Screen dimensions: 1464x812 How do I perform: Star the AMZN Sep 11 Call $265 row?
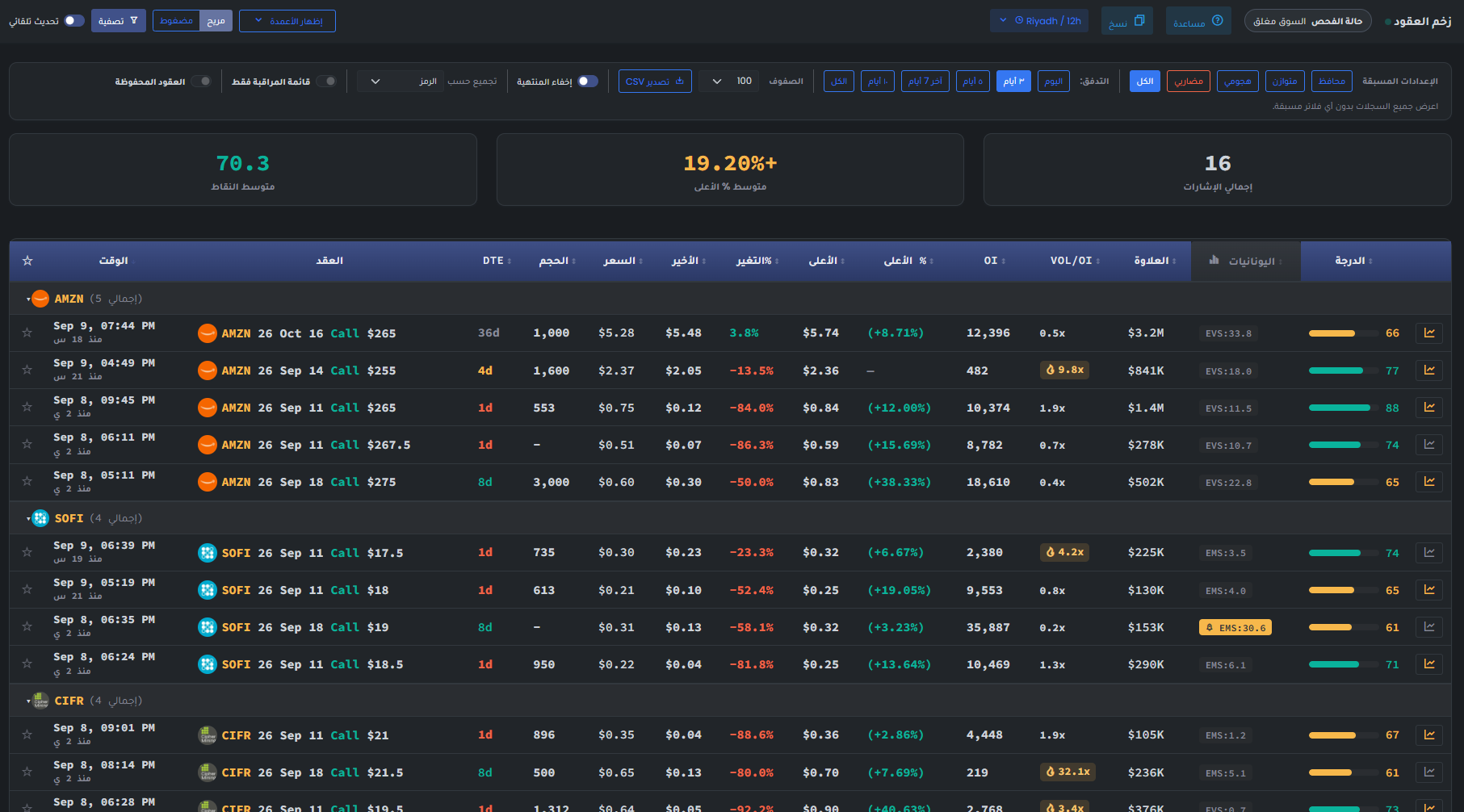pyautogui.click(x=27, y=407)
